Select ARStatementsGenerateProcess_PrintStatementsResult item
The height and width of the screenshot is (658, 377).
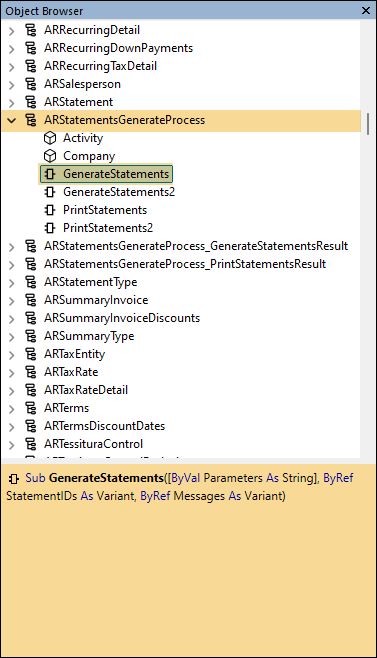[185, 264]
